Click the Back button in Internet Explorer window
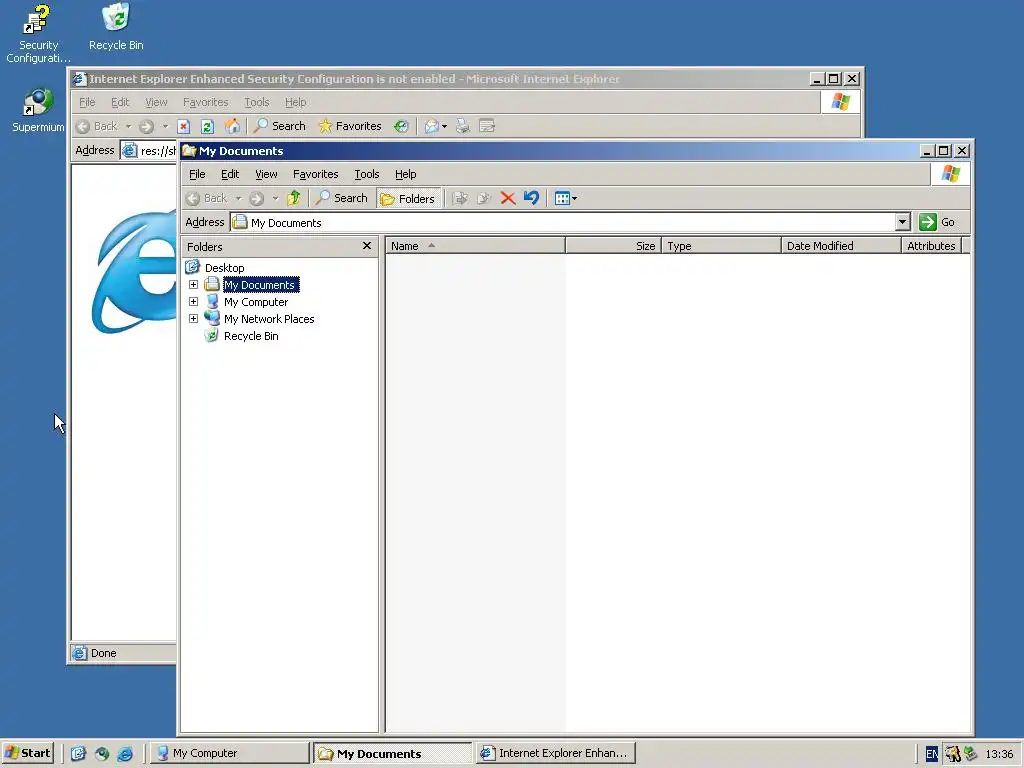The image size is (1024, 768). (97, 126)
